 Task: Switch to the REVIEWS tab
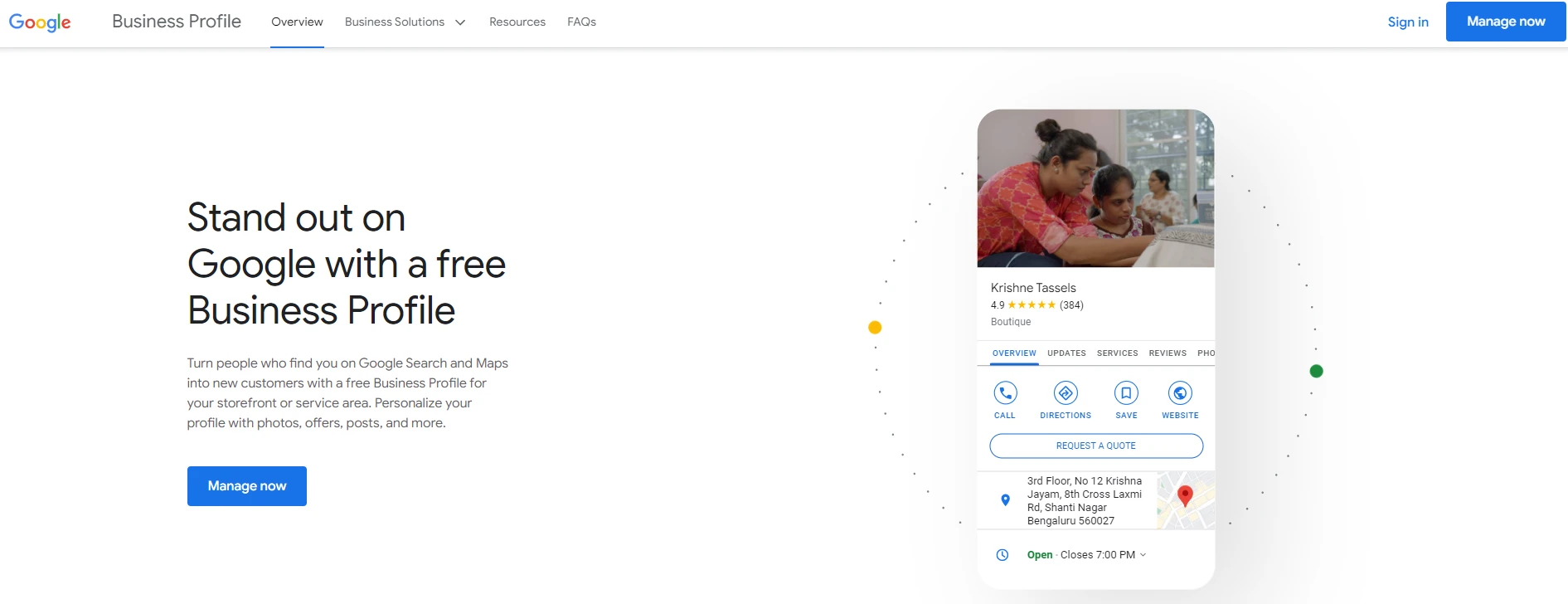tap(1168, 353)
